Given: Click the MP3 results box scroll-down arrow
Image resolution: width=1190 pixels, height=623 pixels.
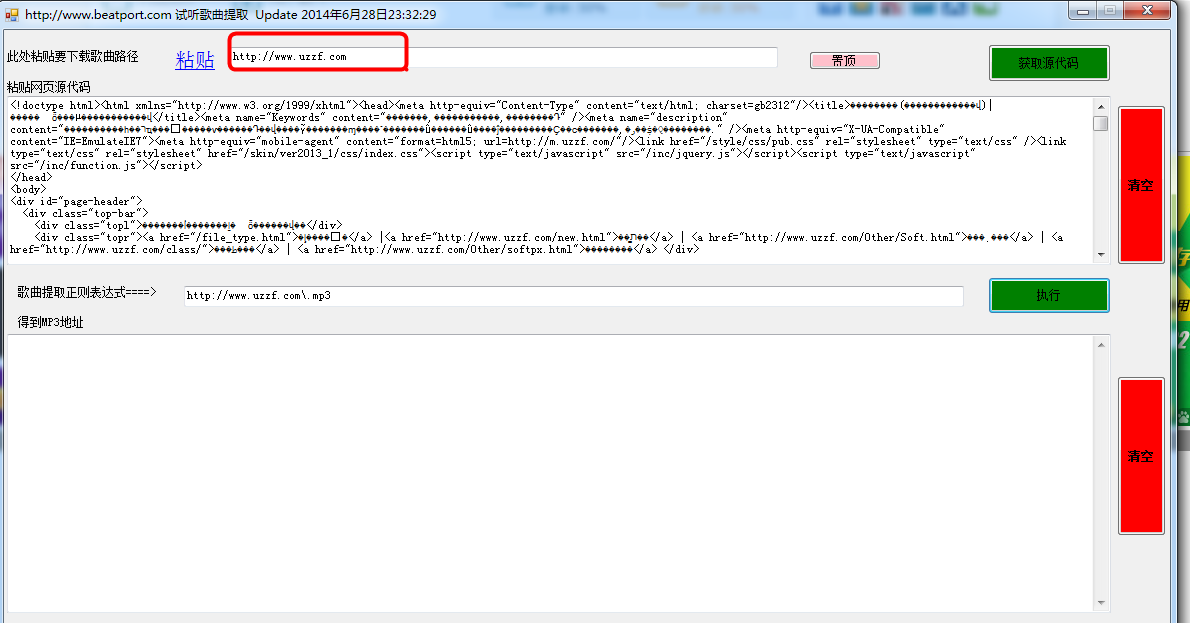Looking at the screenshot, I should [1101, 603].
